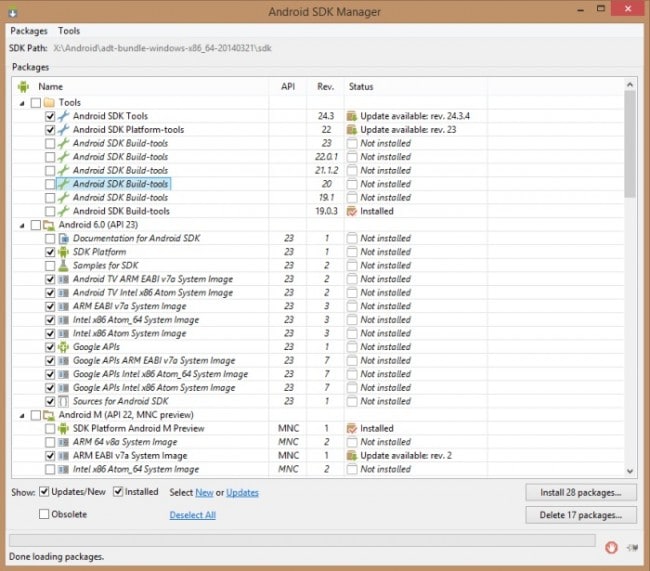This screenshot has height=571, width=650.
Task: Check the ARM 64 v8a System Image checkbox
Action: click(x=50, y=442)
